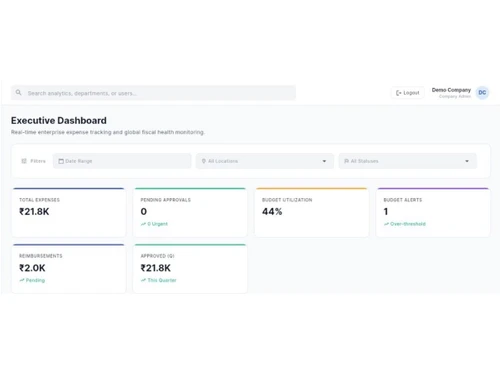Click the Filters label
The height and width of the screenshot is (375, 500).
[38, 161]
